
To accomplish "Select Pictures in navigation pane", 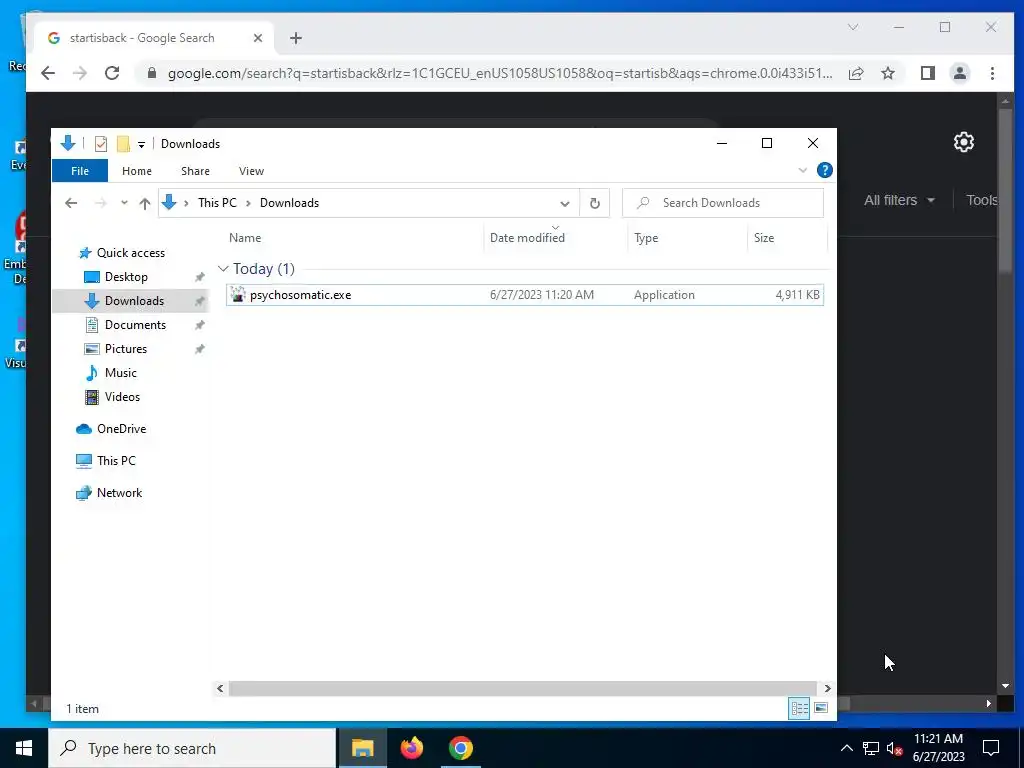I will (x=125, y=349).
